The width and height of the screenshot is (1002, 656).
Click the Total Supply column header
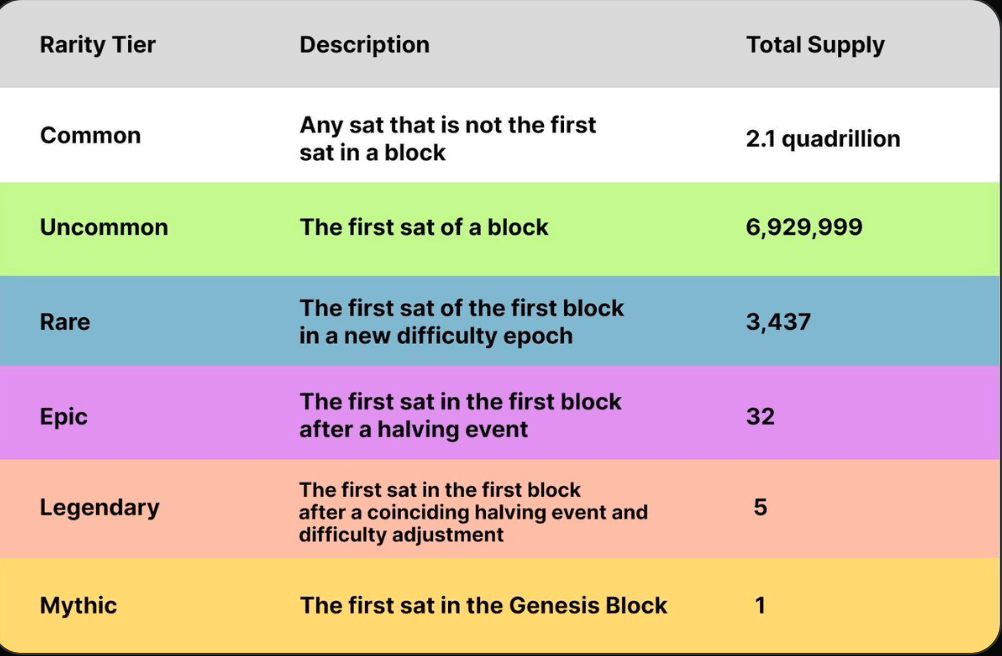(x=815, y=45)
